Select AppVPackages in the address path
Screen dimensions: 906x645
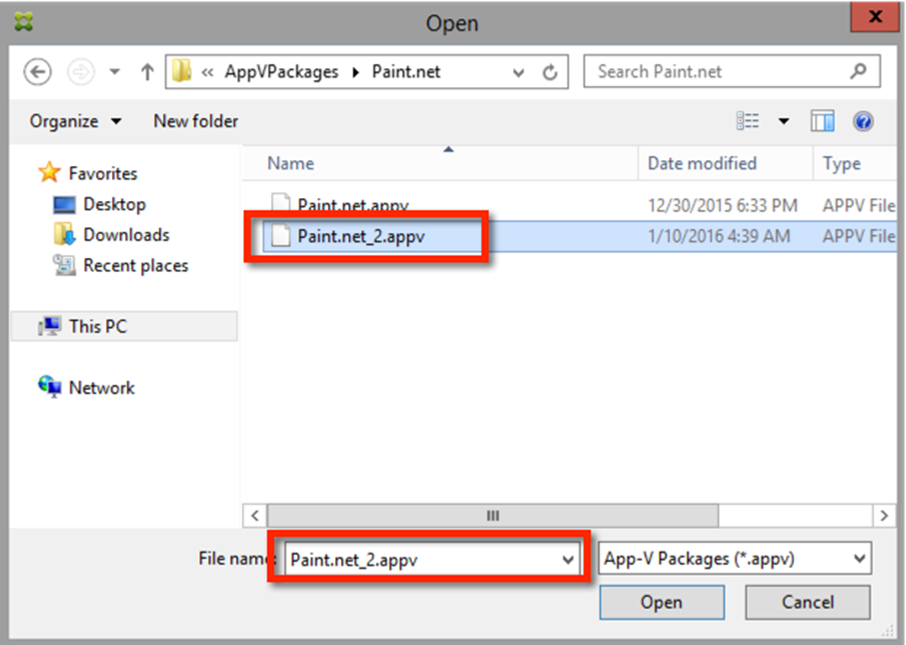(x=281, y=72)
